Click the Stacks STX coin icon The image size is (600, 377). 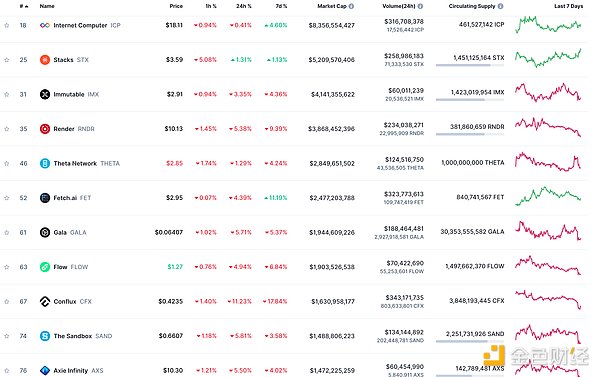click(x=45, y=60)
